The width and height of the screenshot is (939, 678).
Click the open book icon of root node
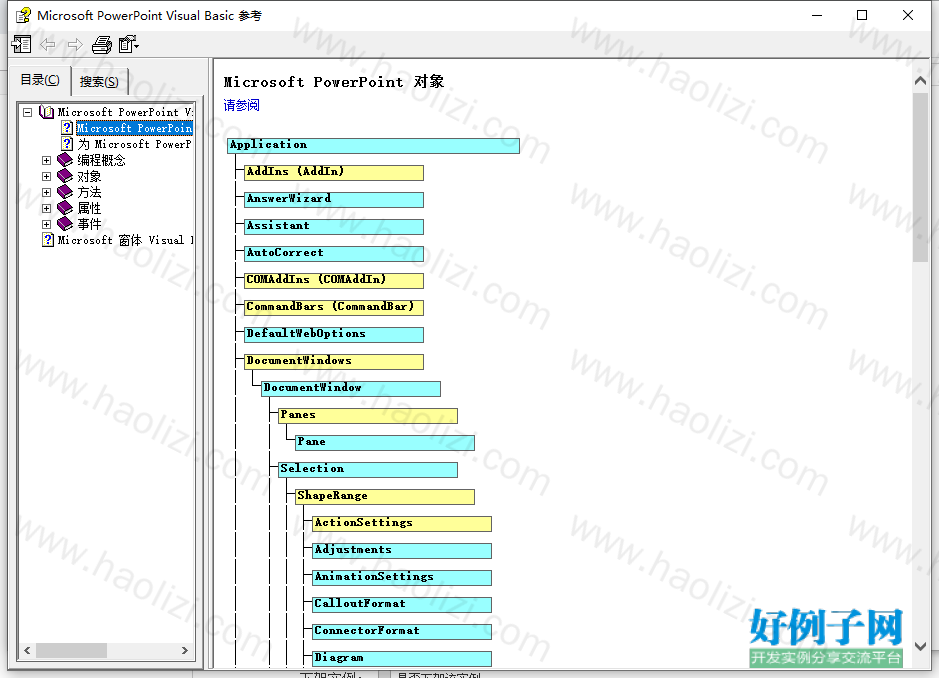click(46, 112)
